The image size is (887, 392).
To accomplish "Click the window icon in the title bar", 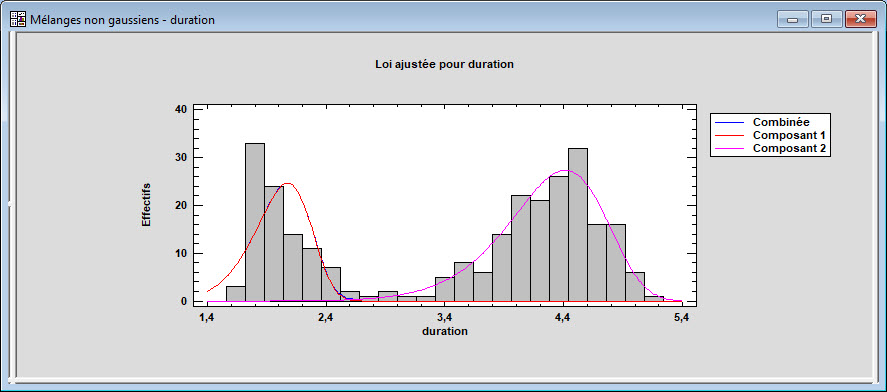I will (18, 19).
